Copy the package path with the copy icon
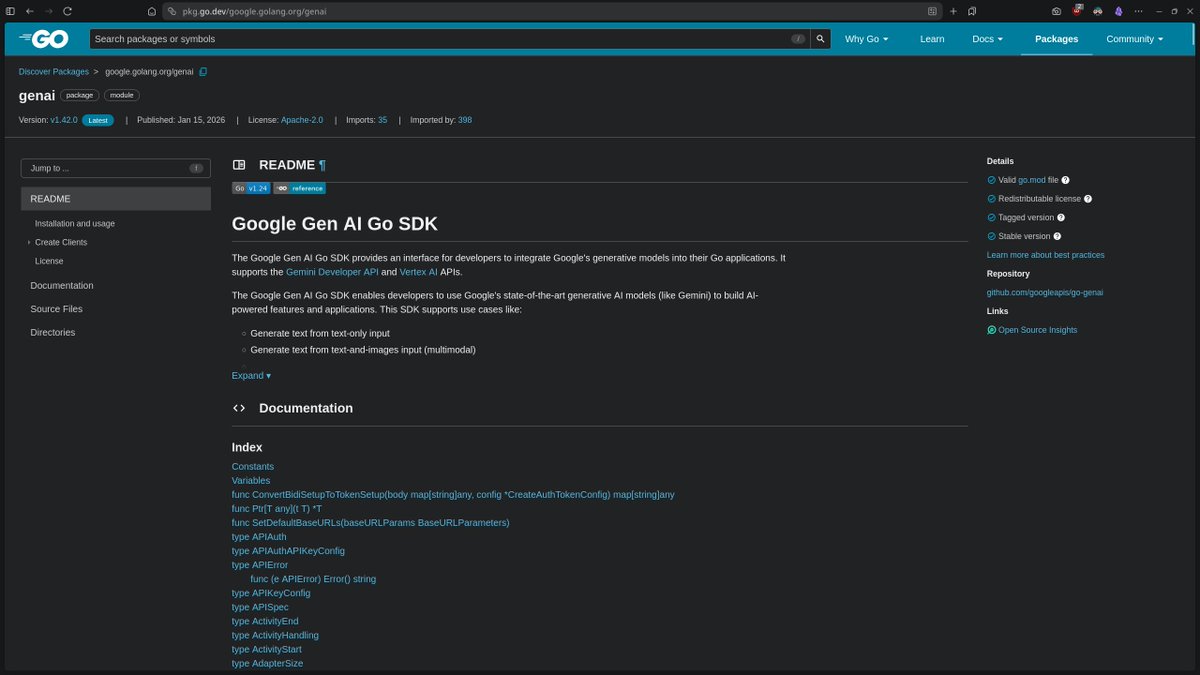 [x=203, y=72]
